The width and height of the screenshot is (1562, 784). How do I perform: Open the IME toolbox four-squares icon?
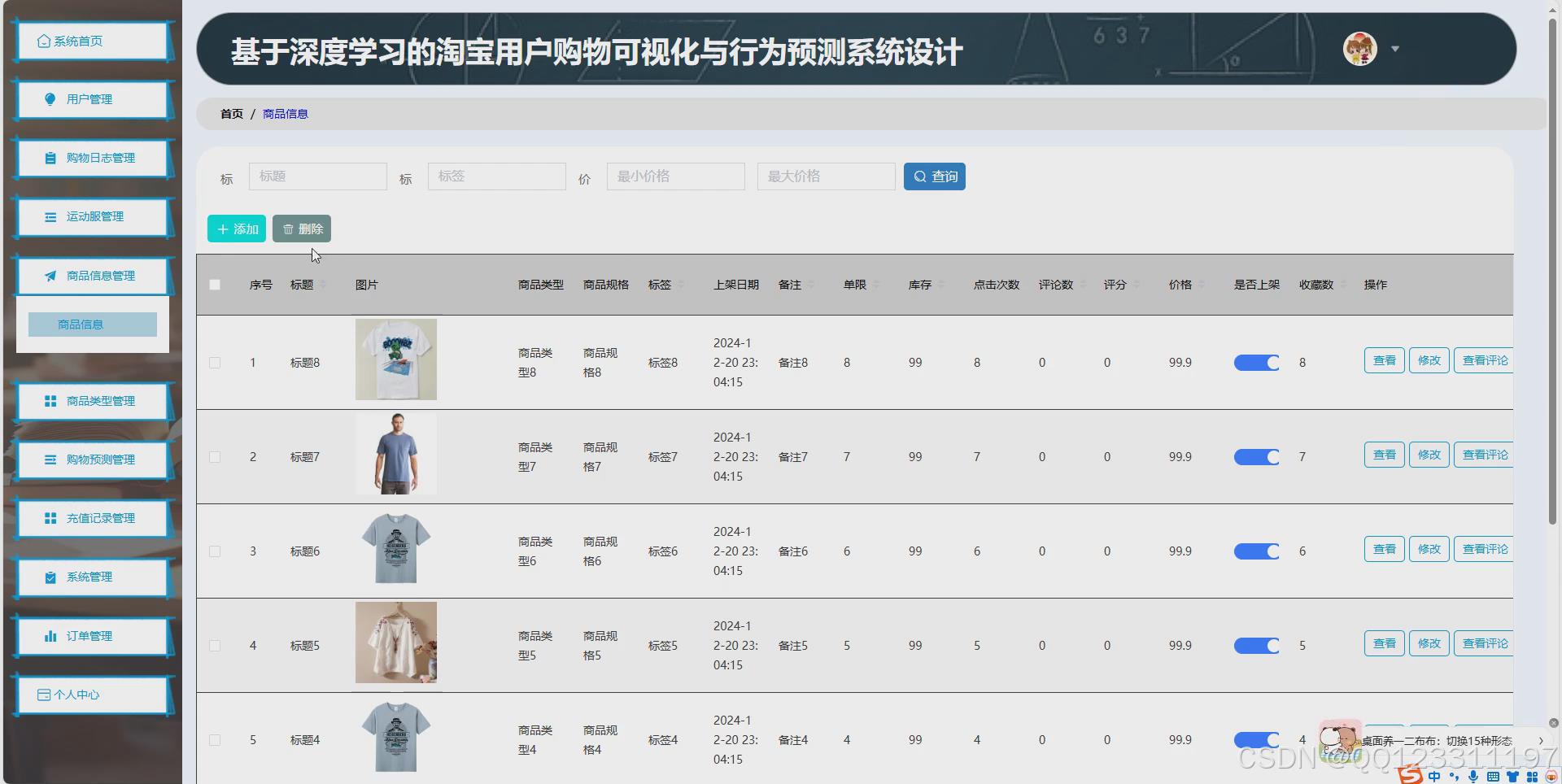(1532, 777)
